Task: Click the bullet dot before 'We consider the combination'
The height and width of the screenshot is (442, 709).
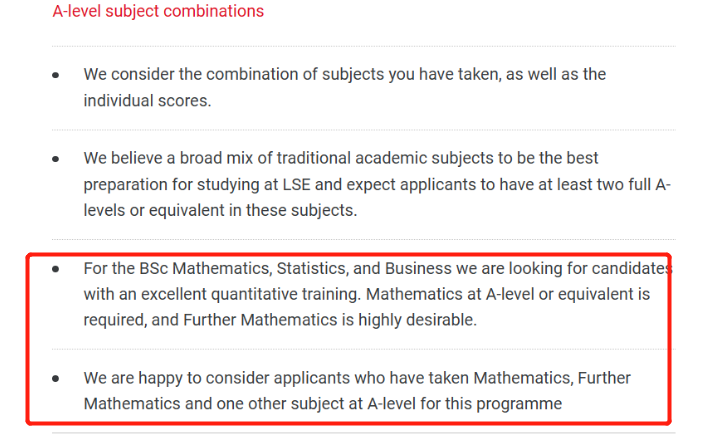Action: [x=56, y=75]
